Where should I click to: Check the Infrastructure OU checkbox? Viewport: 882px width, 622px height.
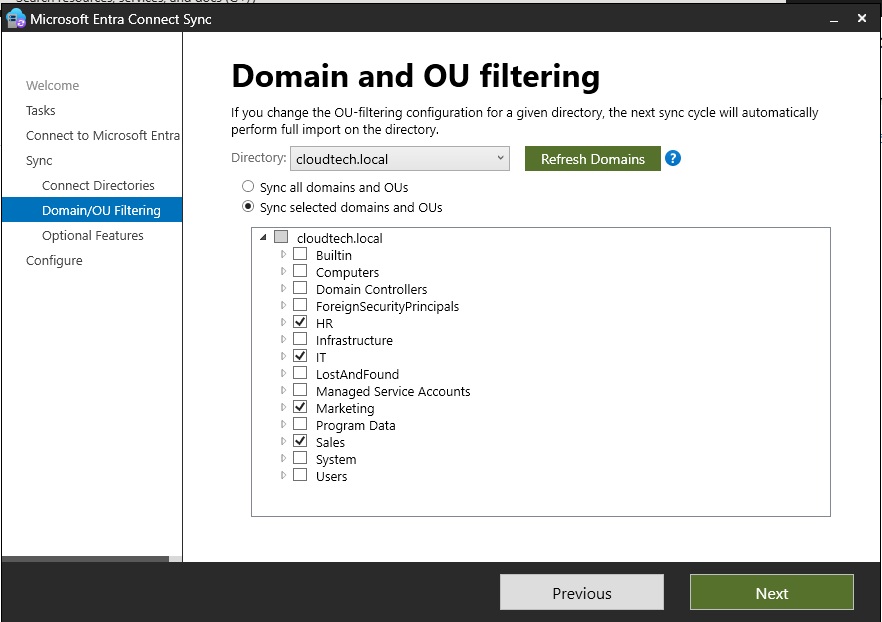300,340
